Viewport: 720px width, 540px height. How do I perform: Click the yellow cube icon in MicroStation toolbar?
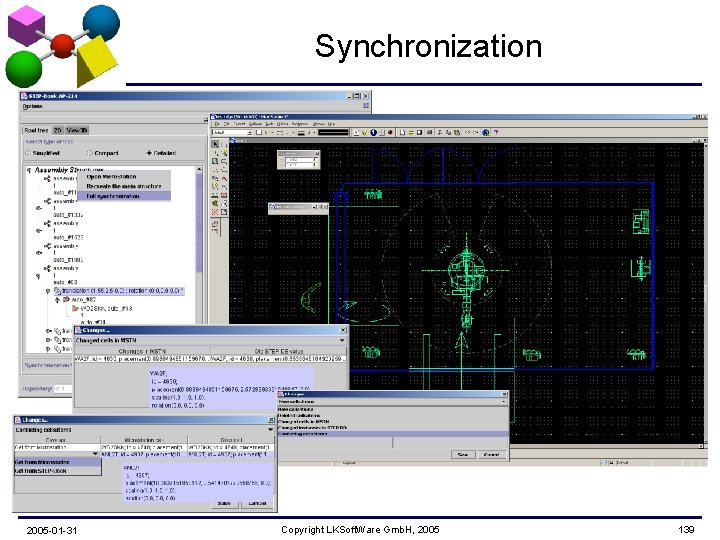(x=365, y=133)
